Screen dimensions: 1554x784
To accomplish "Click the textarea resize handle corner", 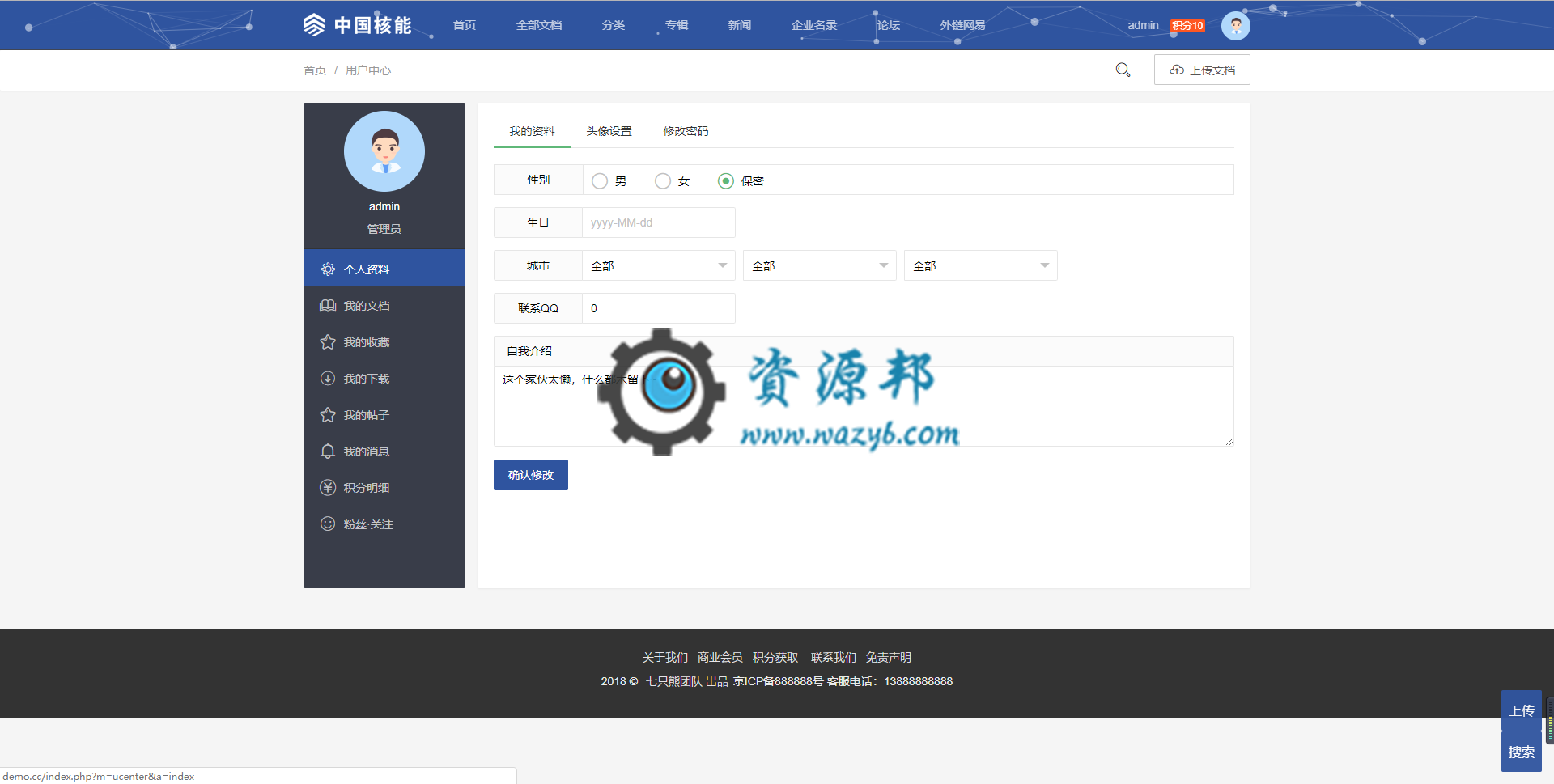I will pyautogui.click(x=1229, y=441).
